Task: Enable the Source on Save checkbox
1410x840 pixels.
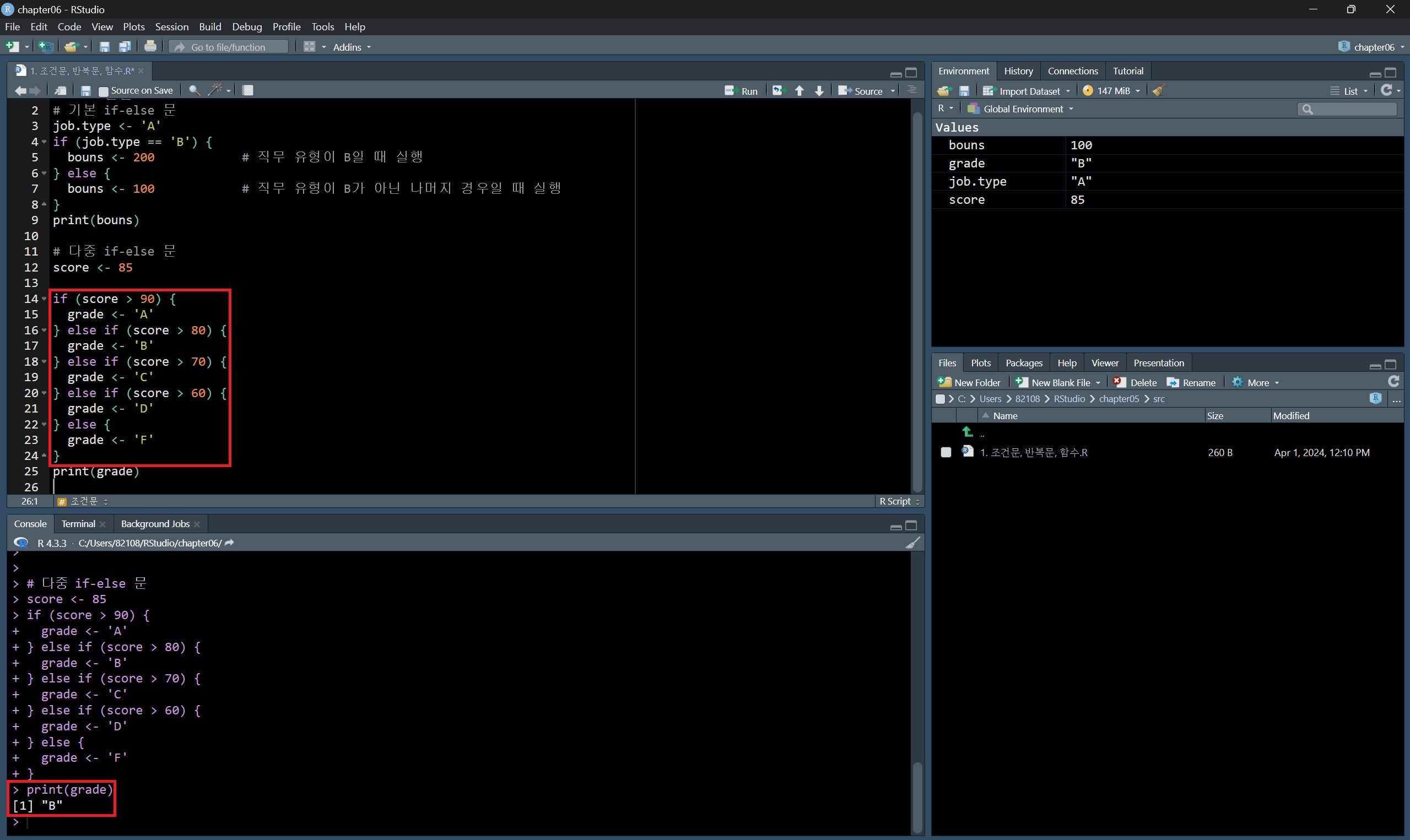Action: point(103,91)
